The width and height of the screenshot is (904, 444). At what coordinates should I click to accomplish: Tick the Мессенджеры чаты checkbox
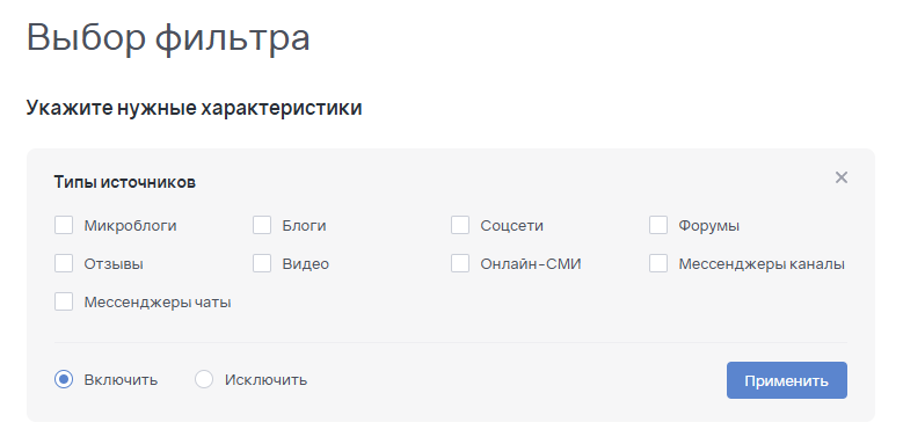tap(64, 302)
